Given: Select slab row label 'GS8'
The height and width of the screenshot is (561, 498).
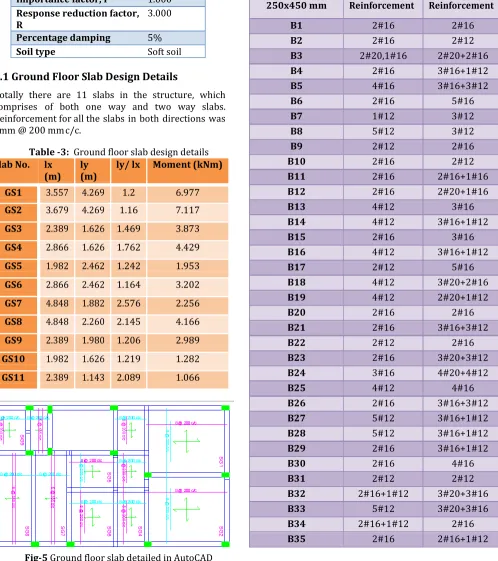Looking at the screenshot, I should click(x=13, y=322).
